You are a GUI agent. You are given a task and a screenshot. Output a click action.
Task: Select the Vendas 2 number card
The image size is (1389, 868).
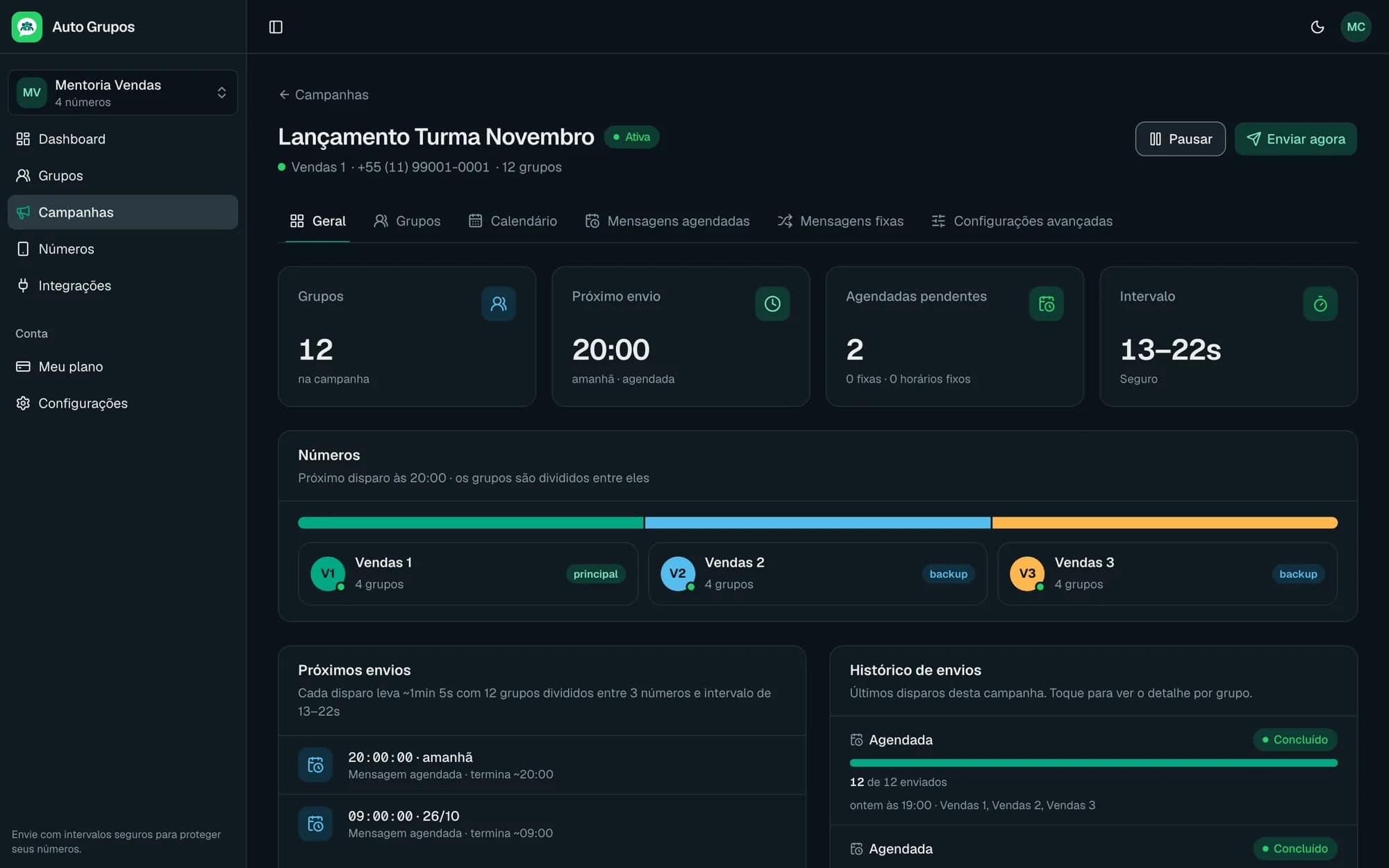coord(817,574)
